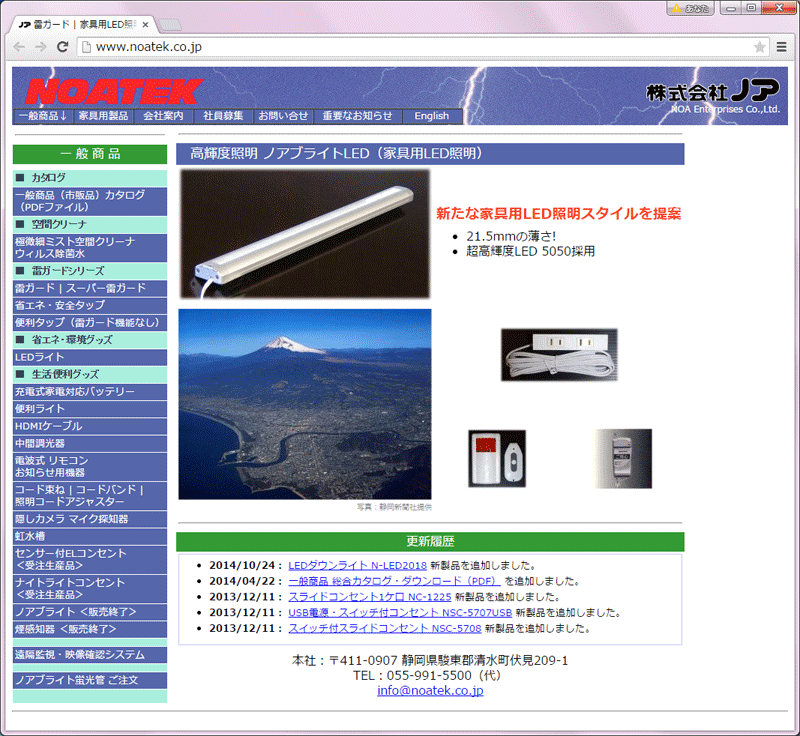Image resolution: width=800 pixels, height=736 pixels.
Task: Click the NOATEK red logo
Action: [x=115, y=92]
